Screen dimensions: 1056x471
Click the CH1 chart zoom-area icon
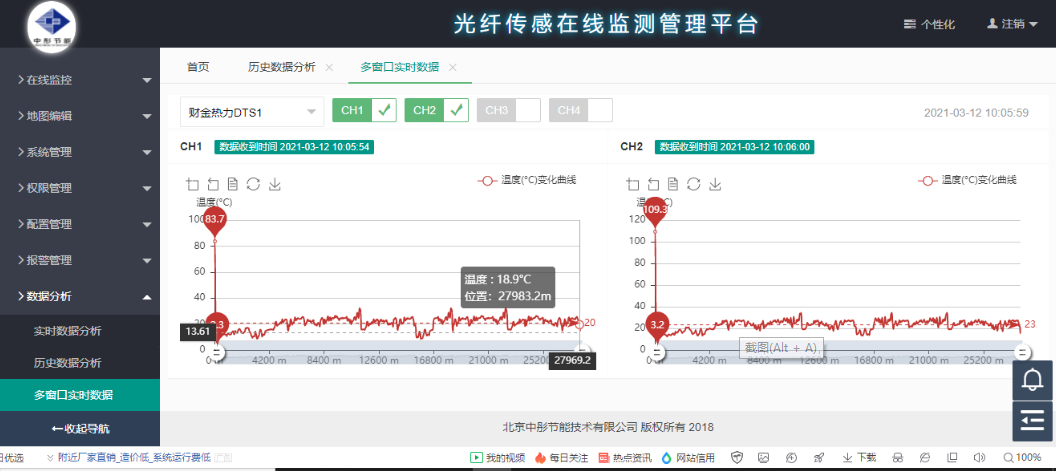[x=193, y=184]
